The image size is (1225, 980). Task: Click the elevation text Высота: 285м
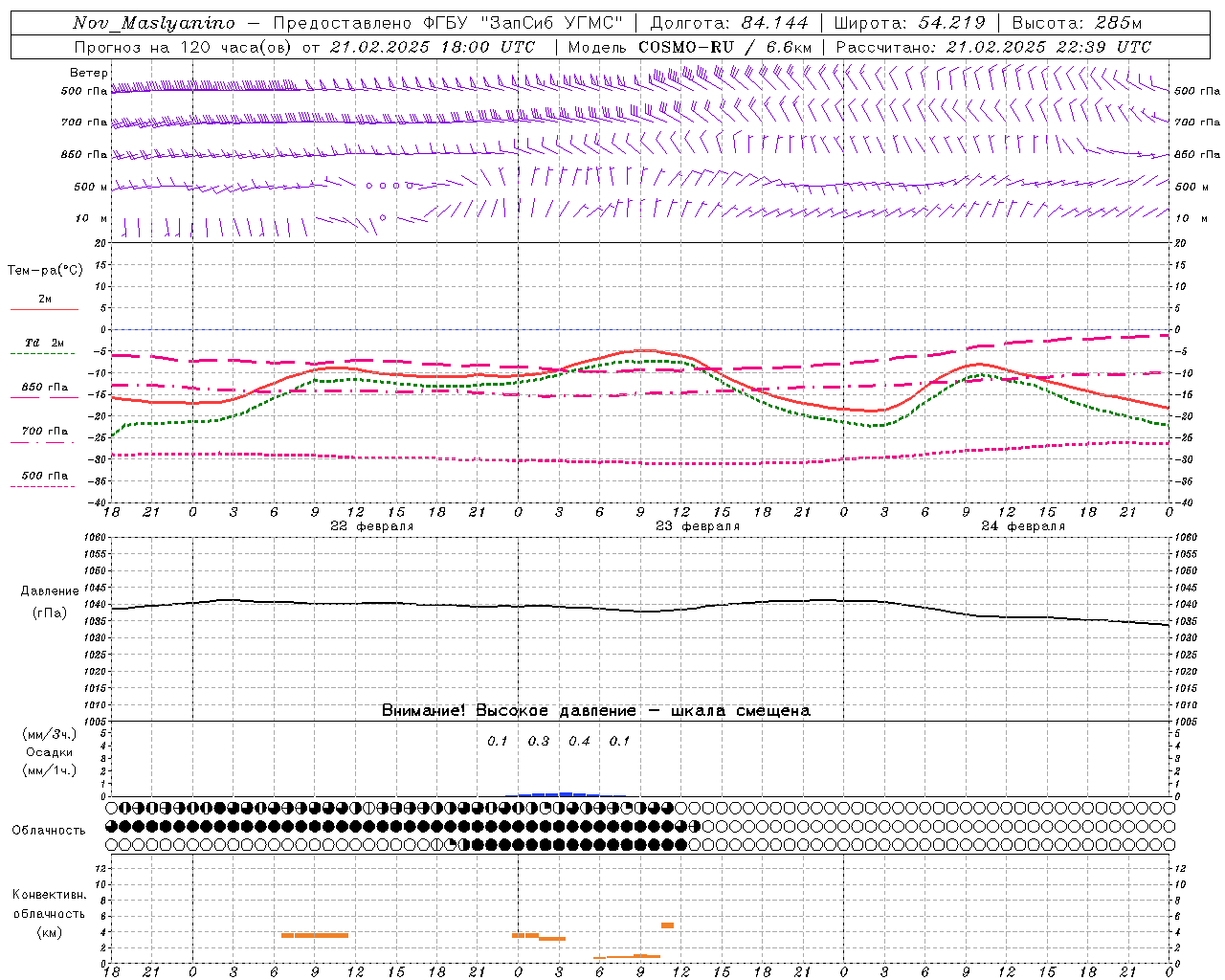[x=1077, y=23]
